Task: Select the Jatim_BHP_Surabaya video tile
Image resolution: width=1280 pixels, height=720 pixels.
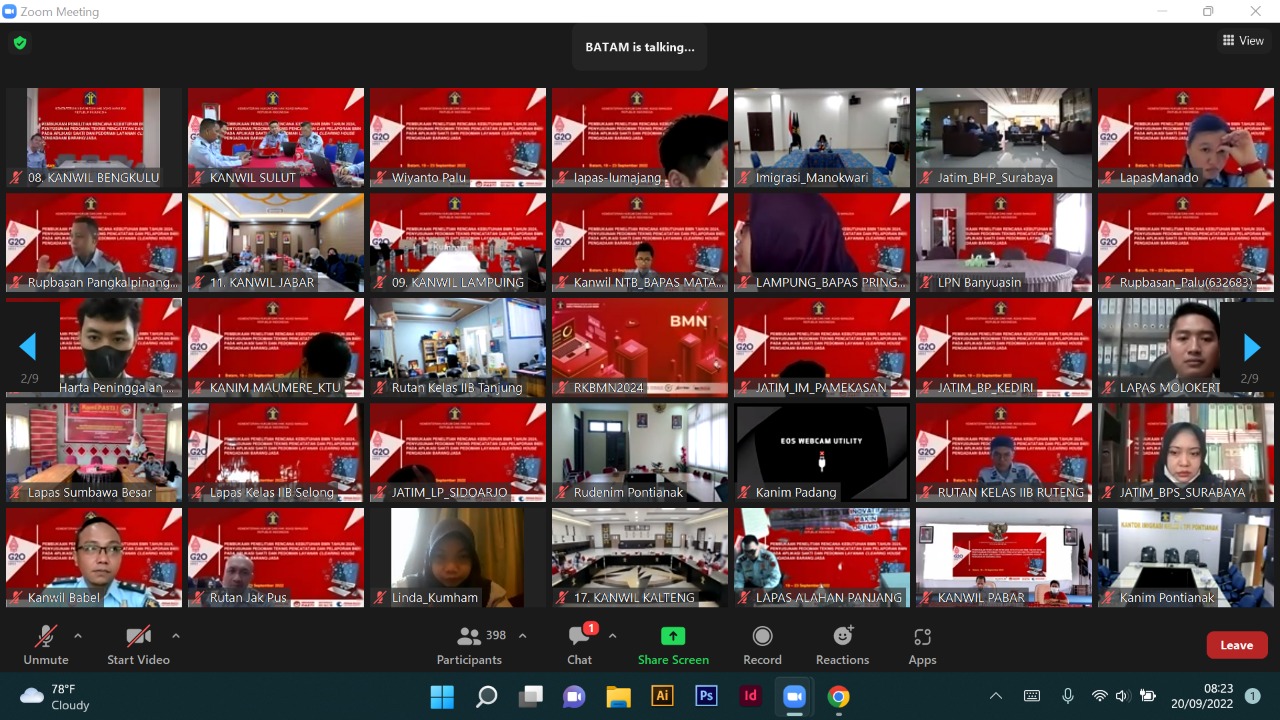Action: (1004, 137)
